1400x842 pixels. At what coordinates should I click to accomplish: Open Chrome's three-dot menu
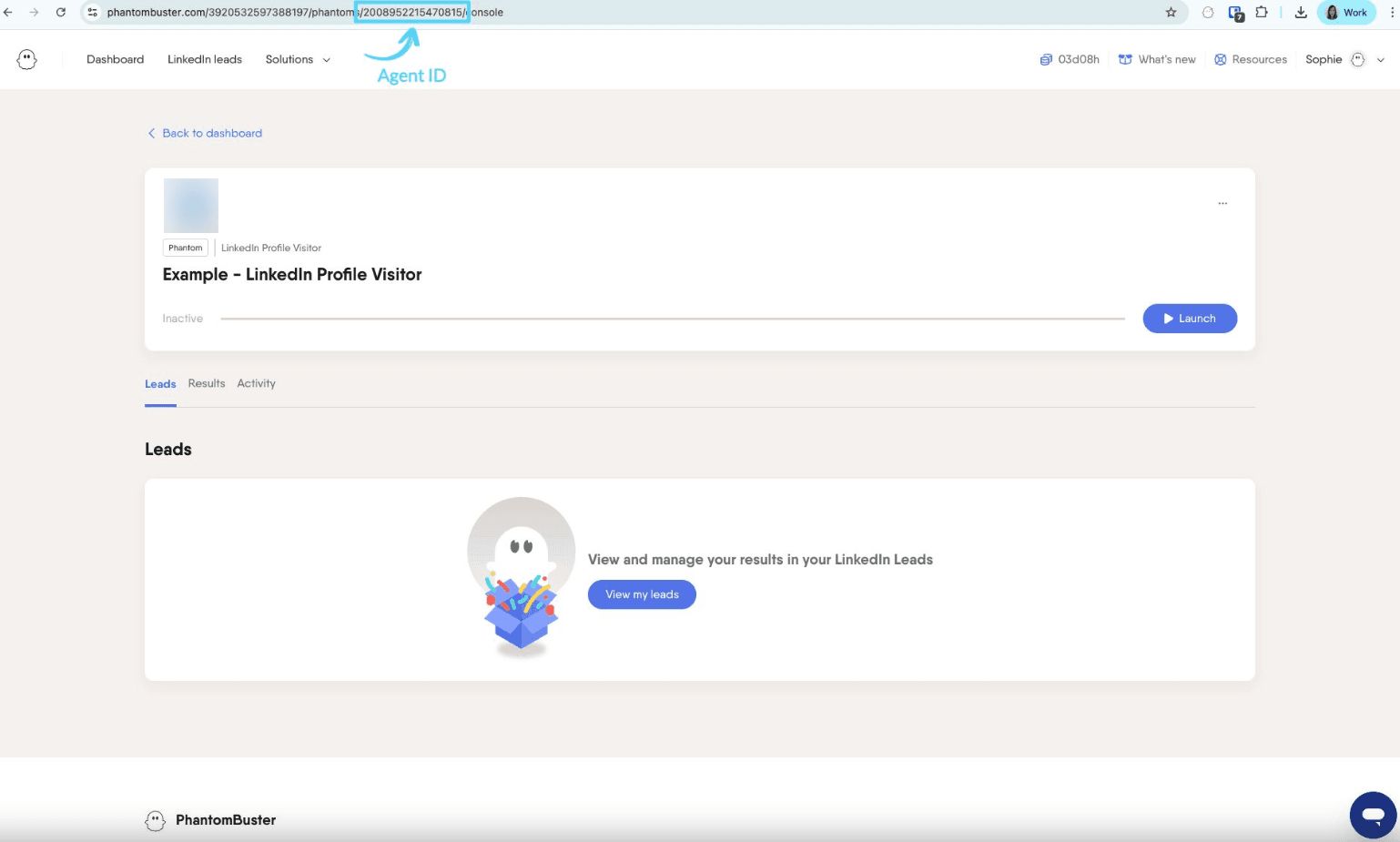coord(1392,12)
